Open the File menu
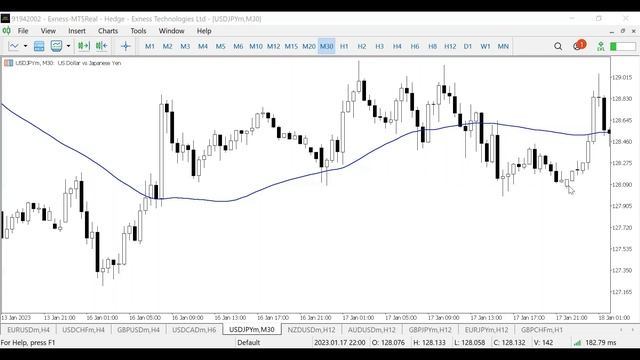Image resolution: width=640 pixels, height=360 pixels. 23,31
